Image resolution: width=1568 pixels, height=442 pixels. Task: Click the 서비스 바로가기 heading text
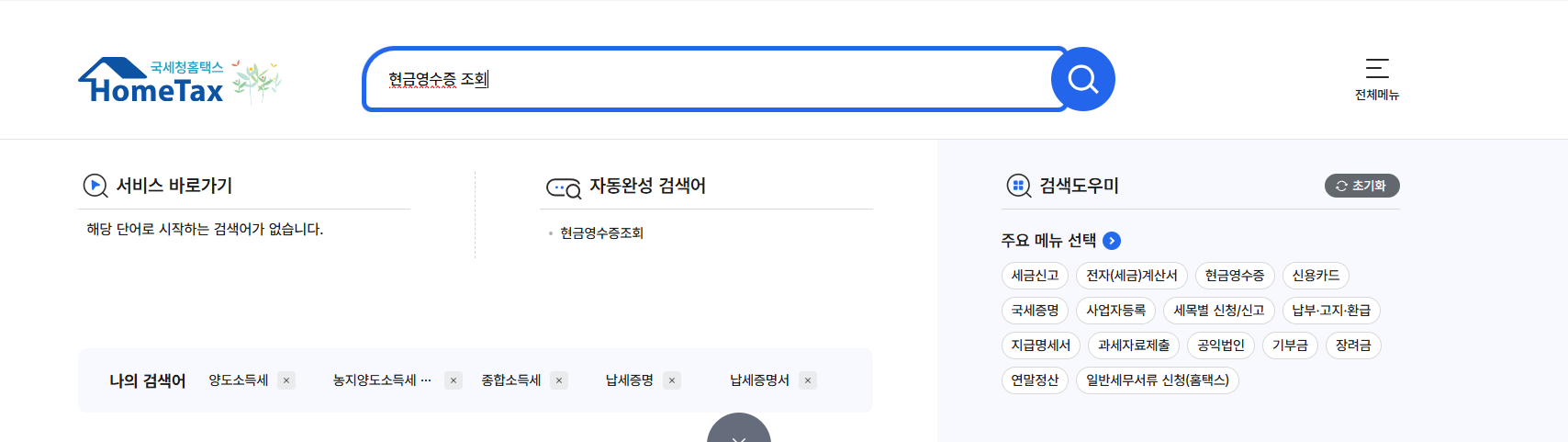coord(174,186)
